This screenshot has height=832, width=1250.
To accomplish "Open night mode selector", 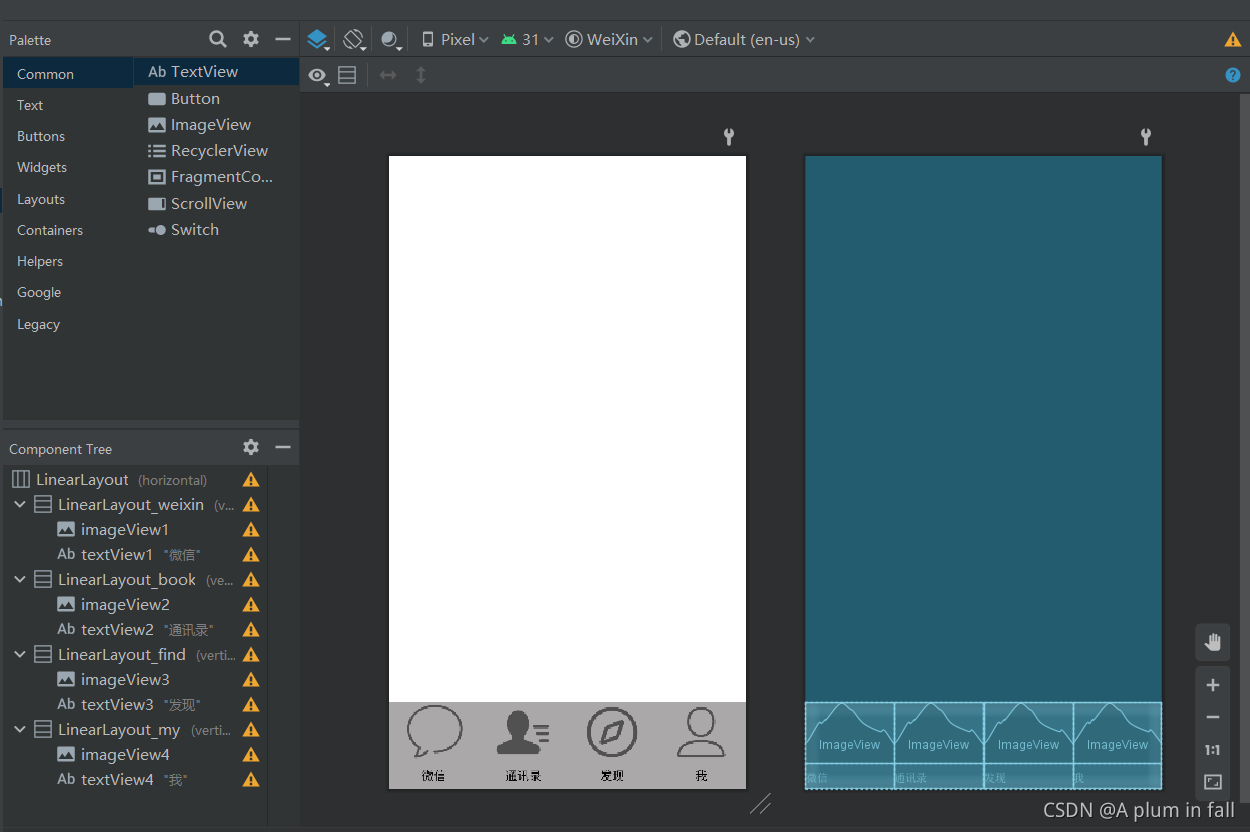I will 391,40.
